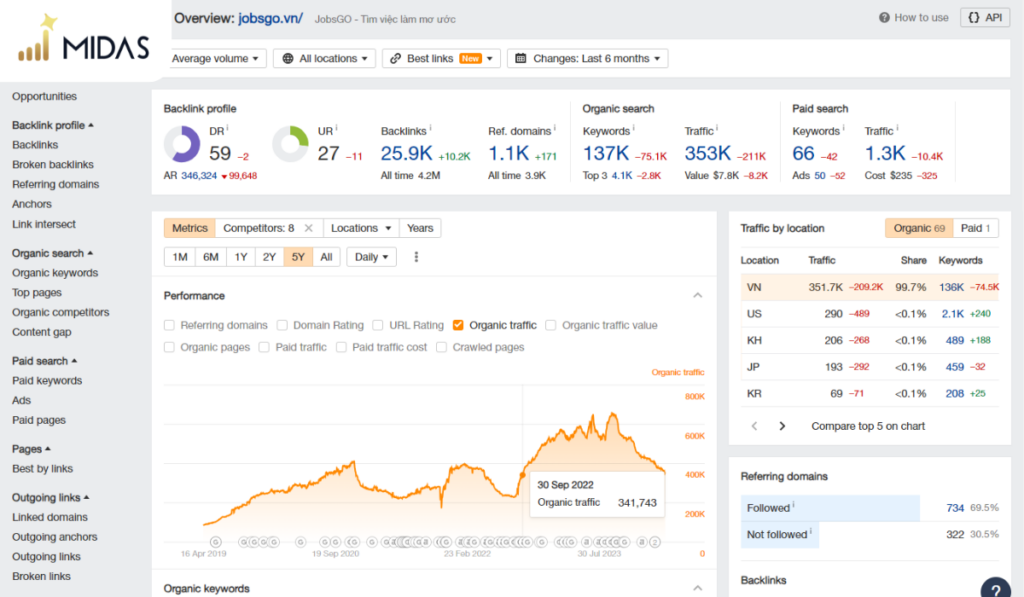1024x597 pixels.
Task: Open the API button
Action: tap(985, 18)
